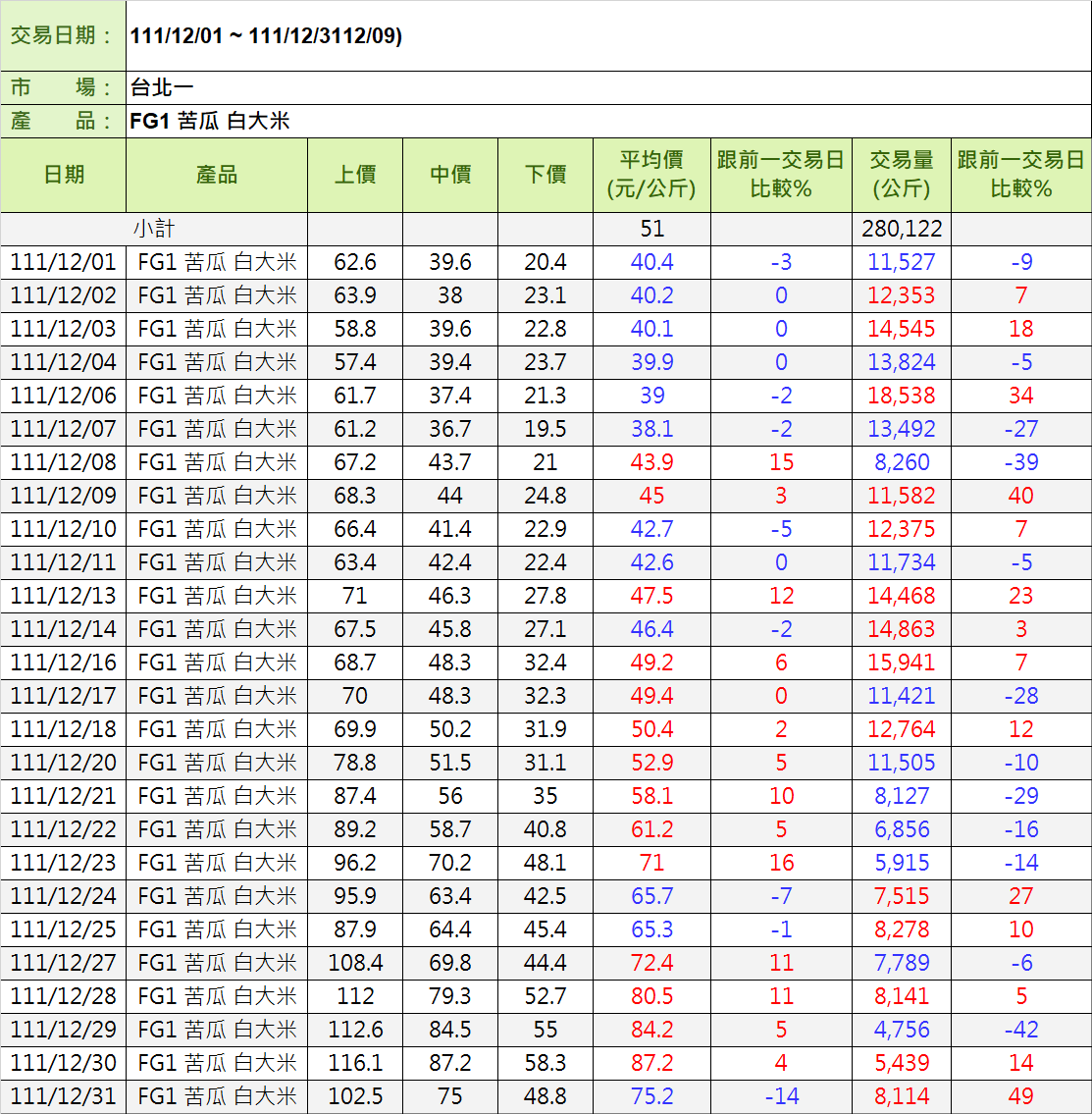This screenshot has width=1092, height=1114.
Task: Click the 台北一 market value cell
Action: (x=608, y=87)
